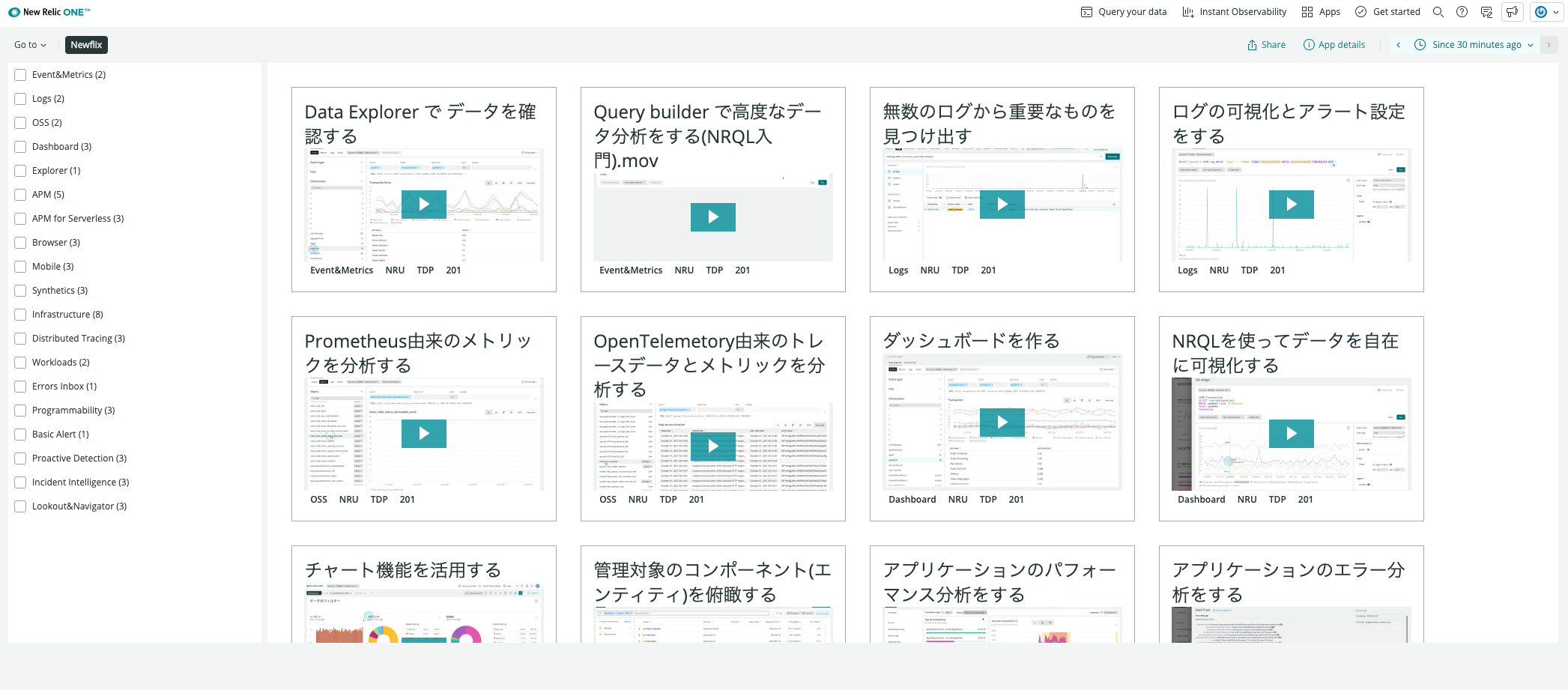Open App details
This screenshot has height=690, width=1568.
click(x=1334, y=45)
